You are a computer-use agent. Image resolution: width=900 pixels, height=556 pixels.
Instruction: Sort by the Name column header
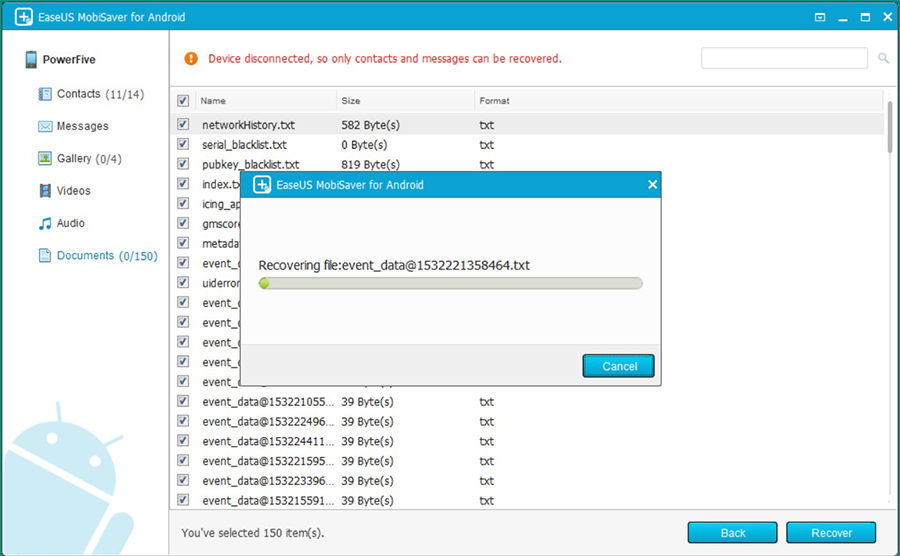[266, 100]
